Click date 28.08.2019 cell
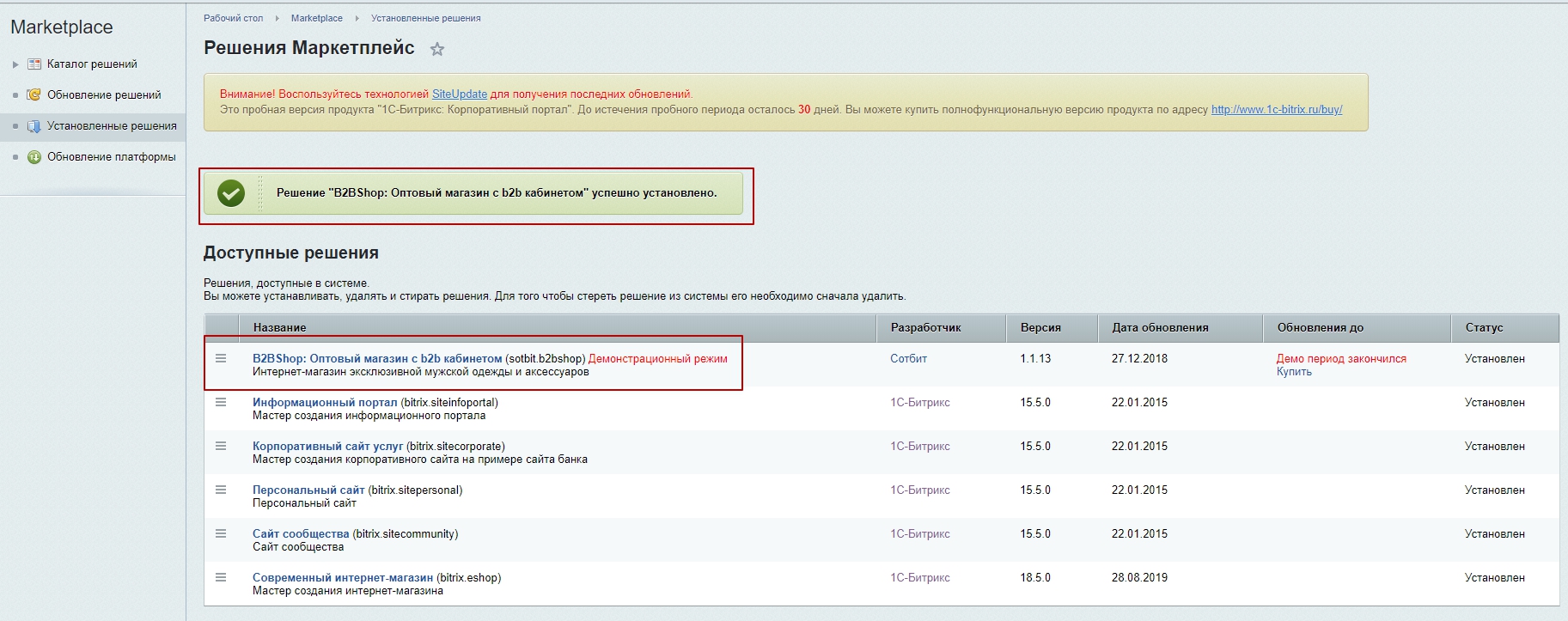The width and height of the screenshot is (1568, 621). pyautogui.click(x=1139, y=578)
